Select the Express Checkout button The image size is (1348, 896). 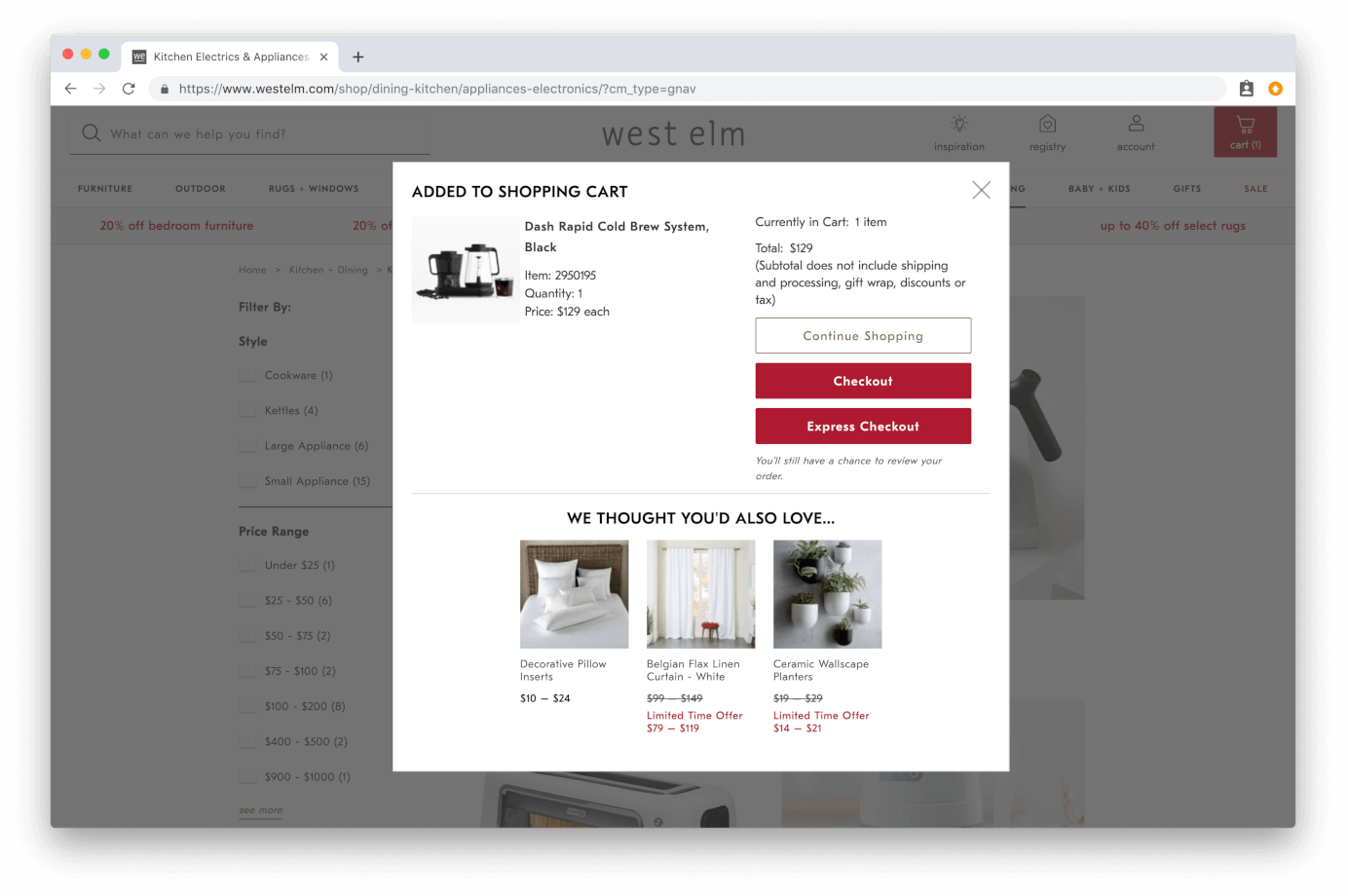click(863, 426)
